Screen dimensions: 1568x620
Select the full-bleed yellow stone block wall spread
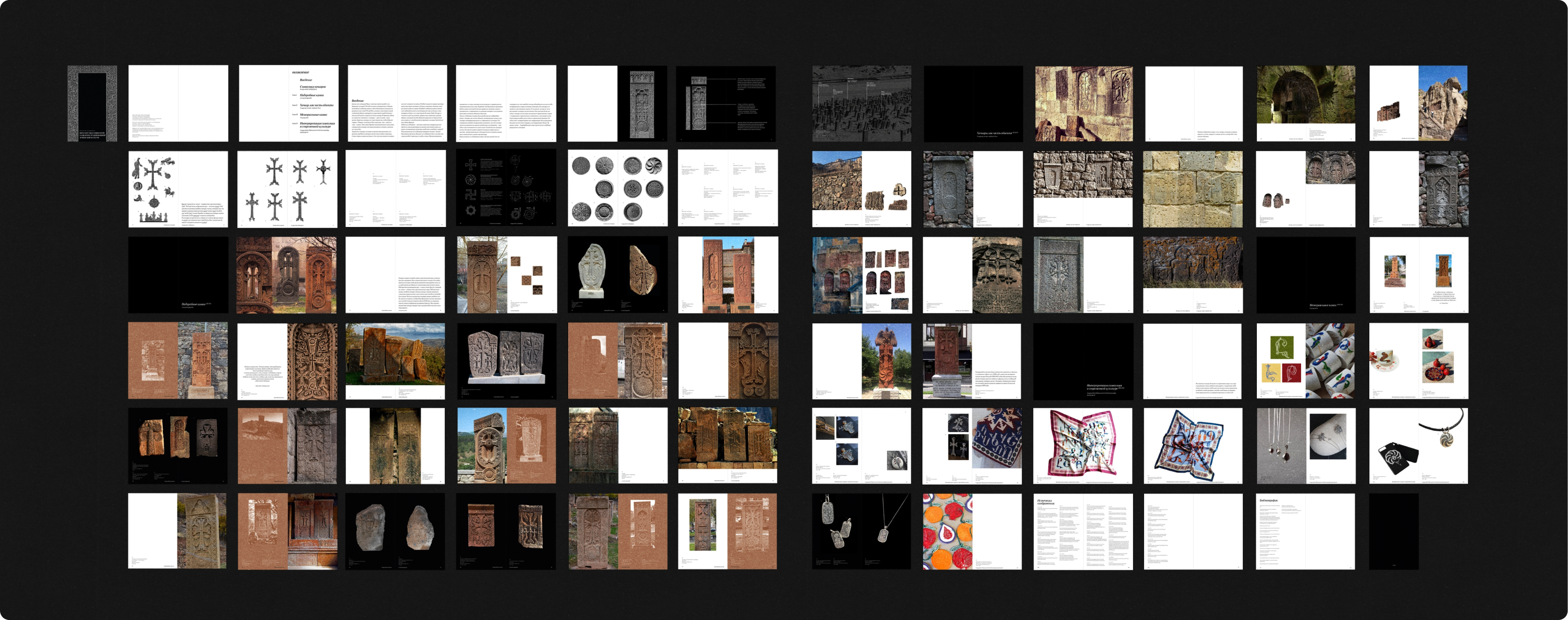pos(1192,189)
